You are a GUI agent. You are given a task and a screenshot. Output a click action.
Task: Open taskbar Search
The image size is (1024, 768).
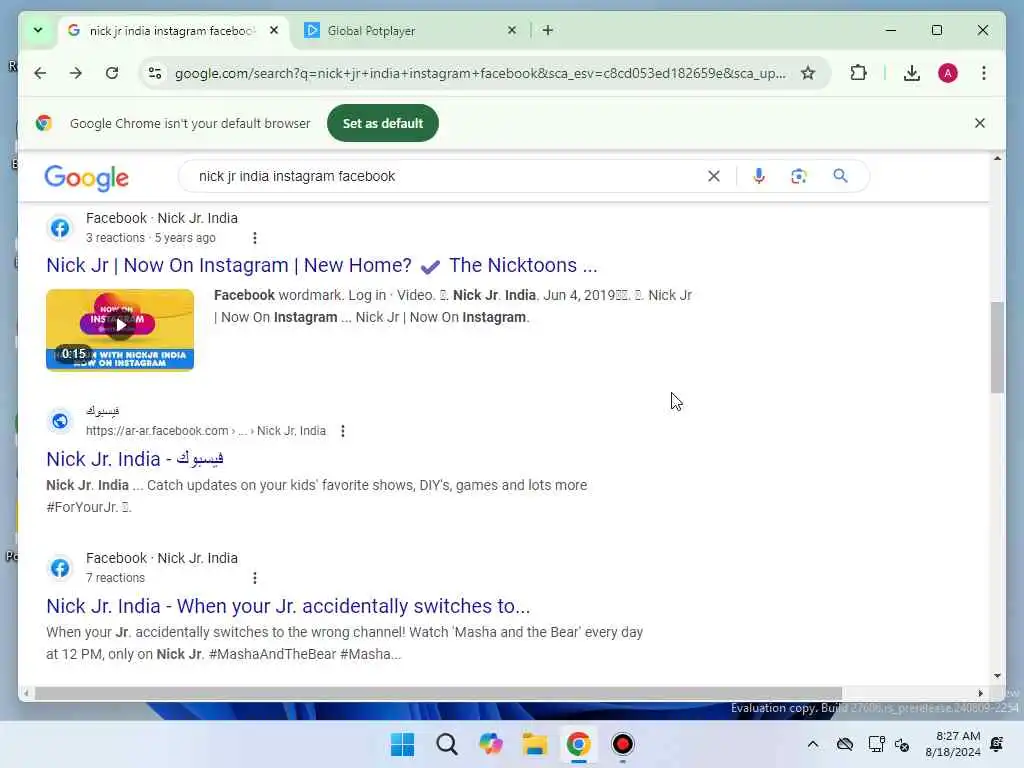447,744
